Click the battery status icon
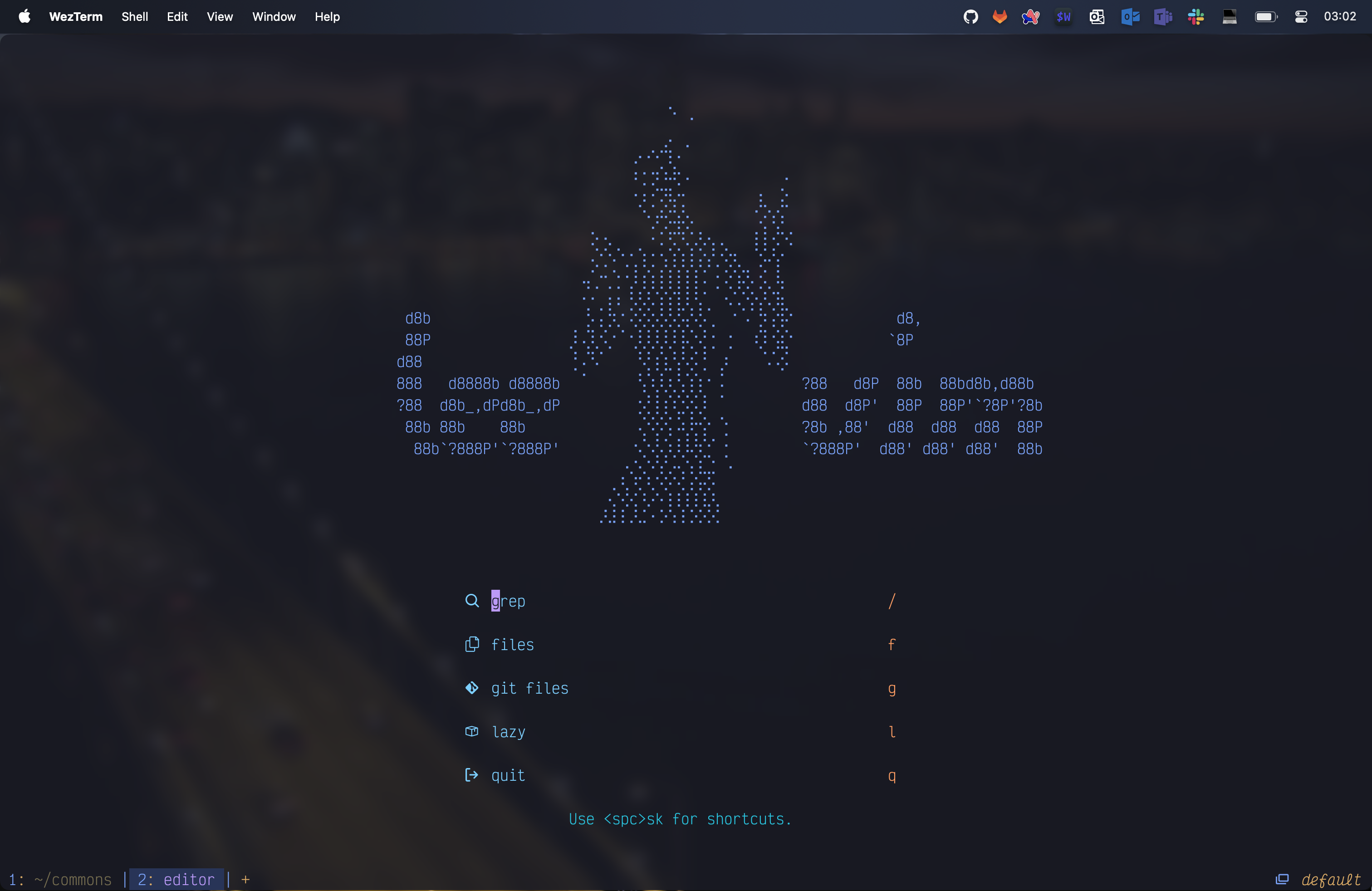The image size is (1372, 891). click(x=1266, y=17)
